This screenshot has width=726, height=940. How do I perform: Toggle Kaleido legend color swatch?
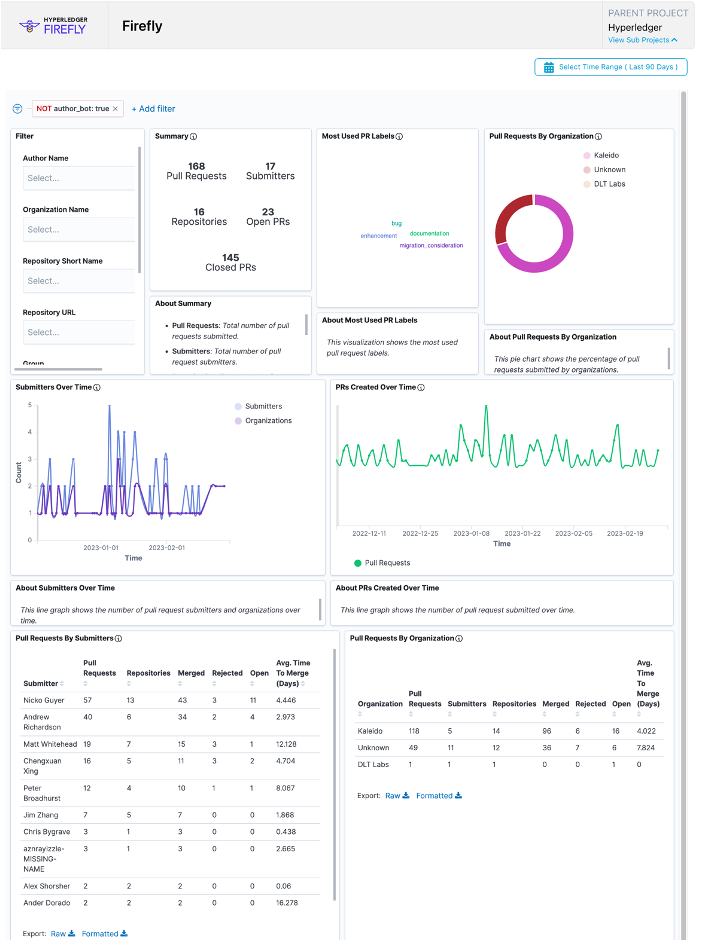(587, 155)
